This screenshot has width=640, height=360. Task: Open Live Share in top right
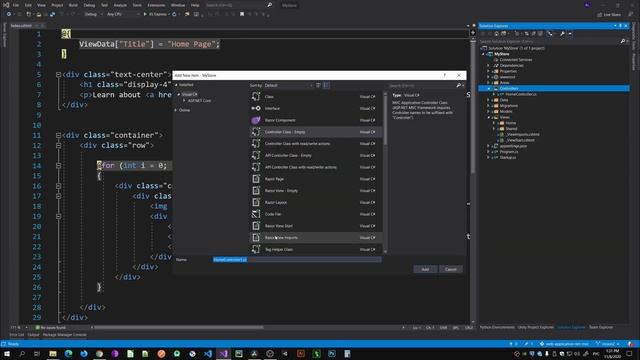(x=609, y=15)
